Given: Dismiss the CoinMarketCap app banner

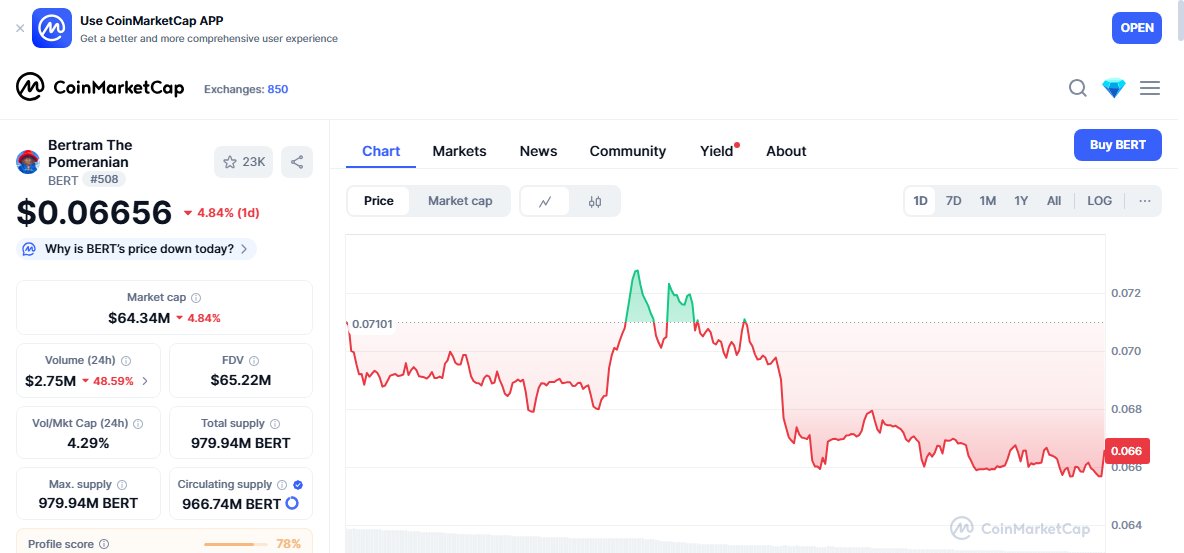Looking at the screenshot, I should [20, 28].
